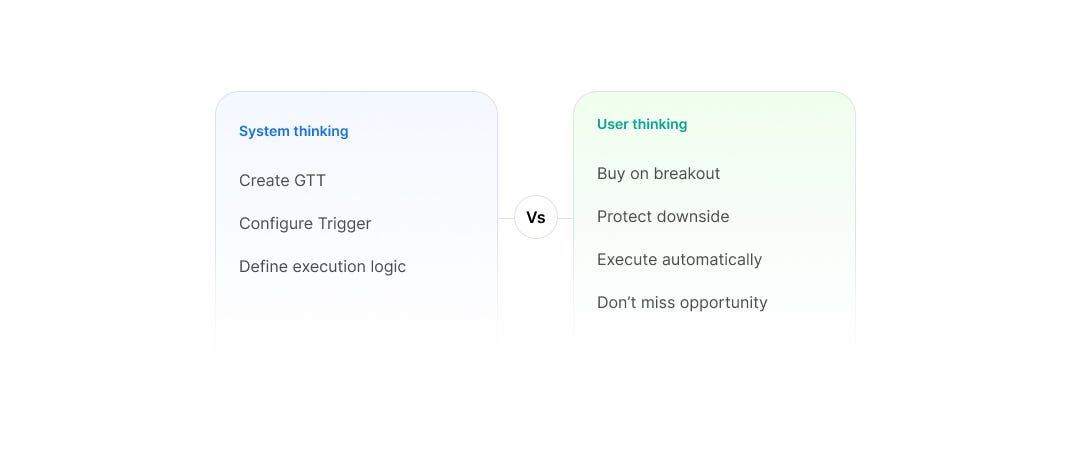Select the User thinking heading
The image size is (1071, 466).
click(x=642, y=124)
